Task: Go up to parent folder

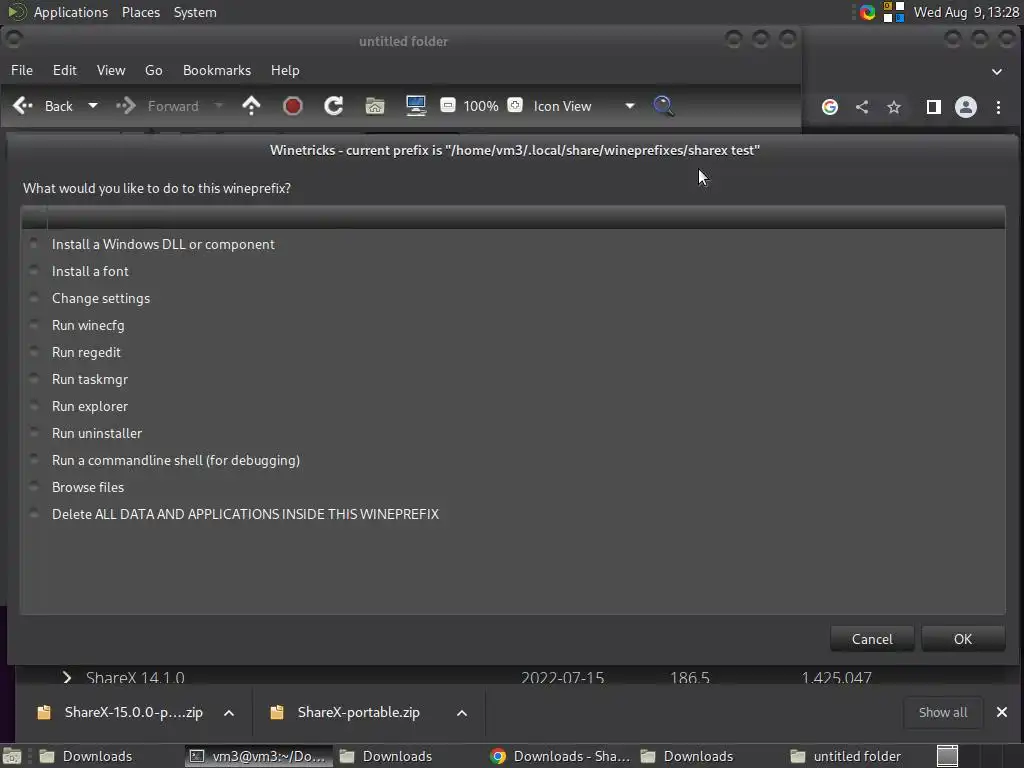Action: [251, 106]
